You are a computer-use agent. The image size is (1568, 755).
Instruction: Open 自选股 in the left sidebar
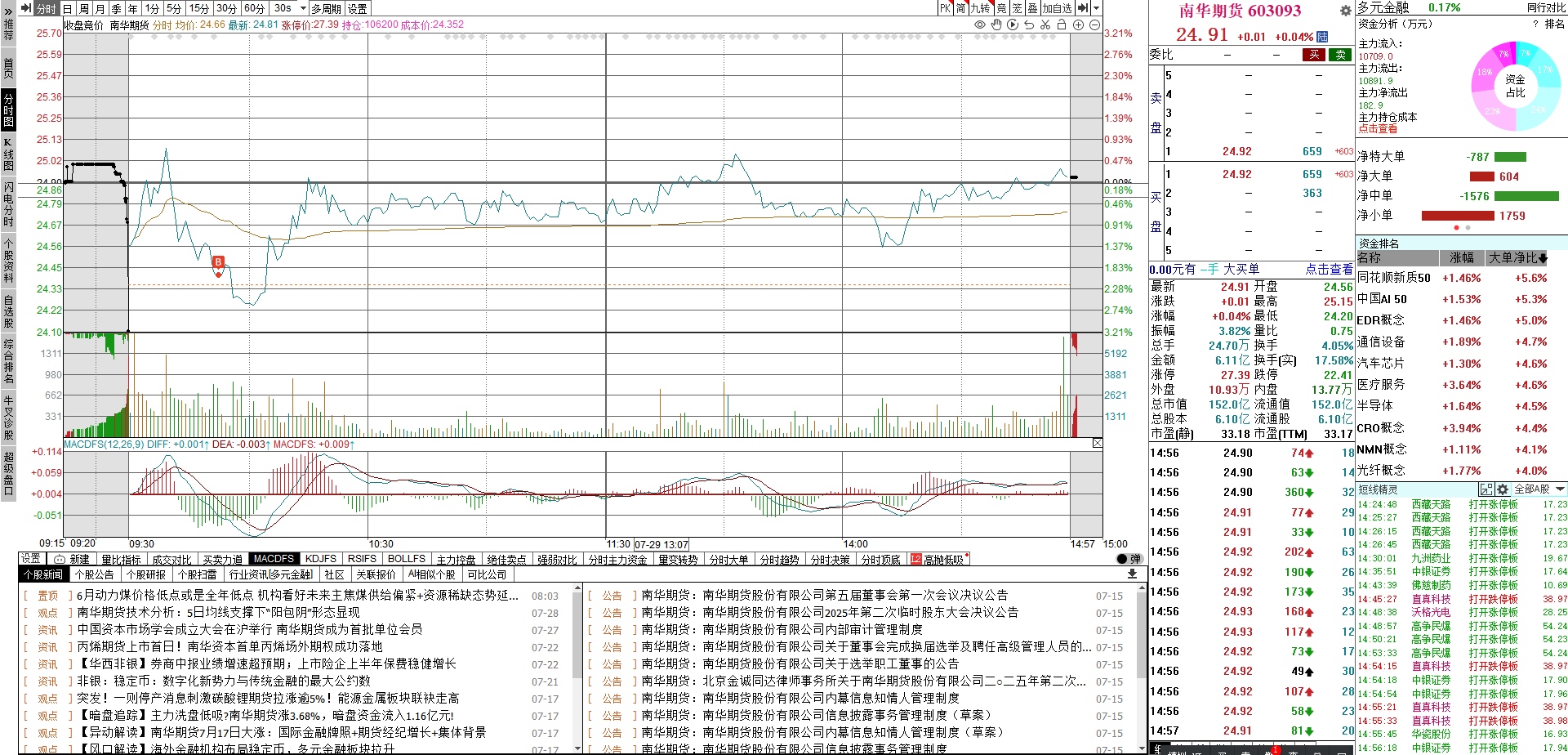pyautogui.click(x=8, y=311)
